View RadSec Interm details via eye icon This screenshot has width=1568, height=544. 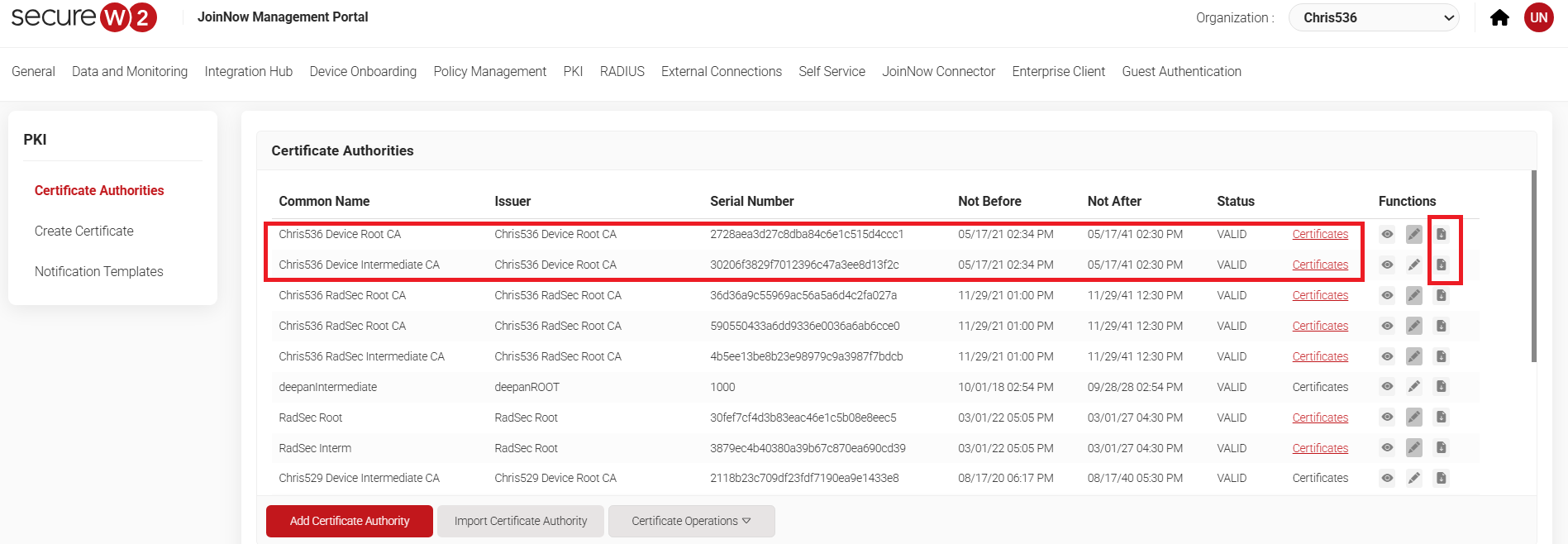[1387, 448]
